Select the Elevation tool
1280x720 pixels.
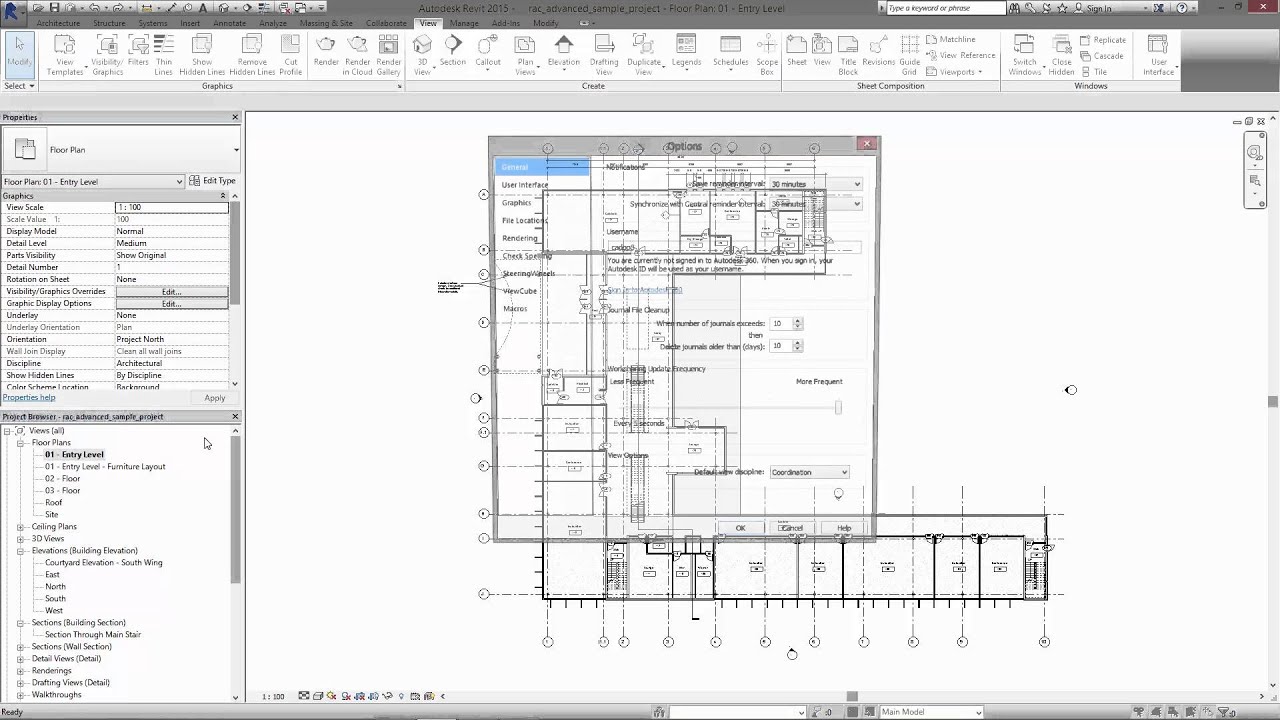tap(563, 51)
